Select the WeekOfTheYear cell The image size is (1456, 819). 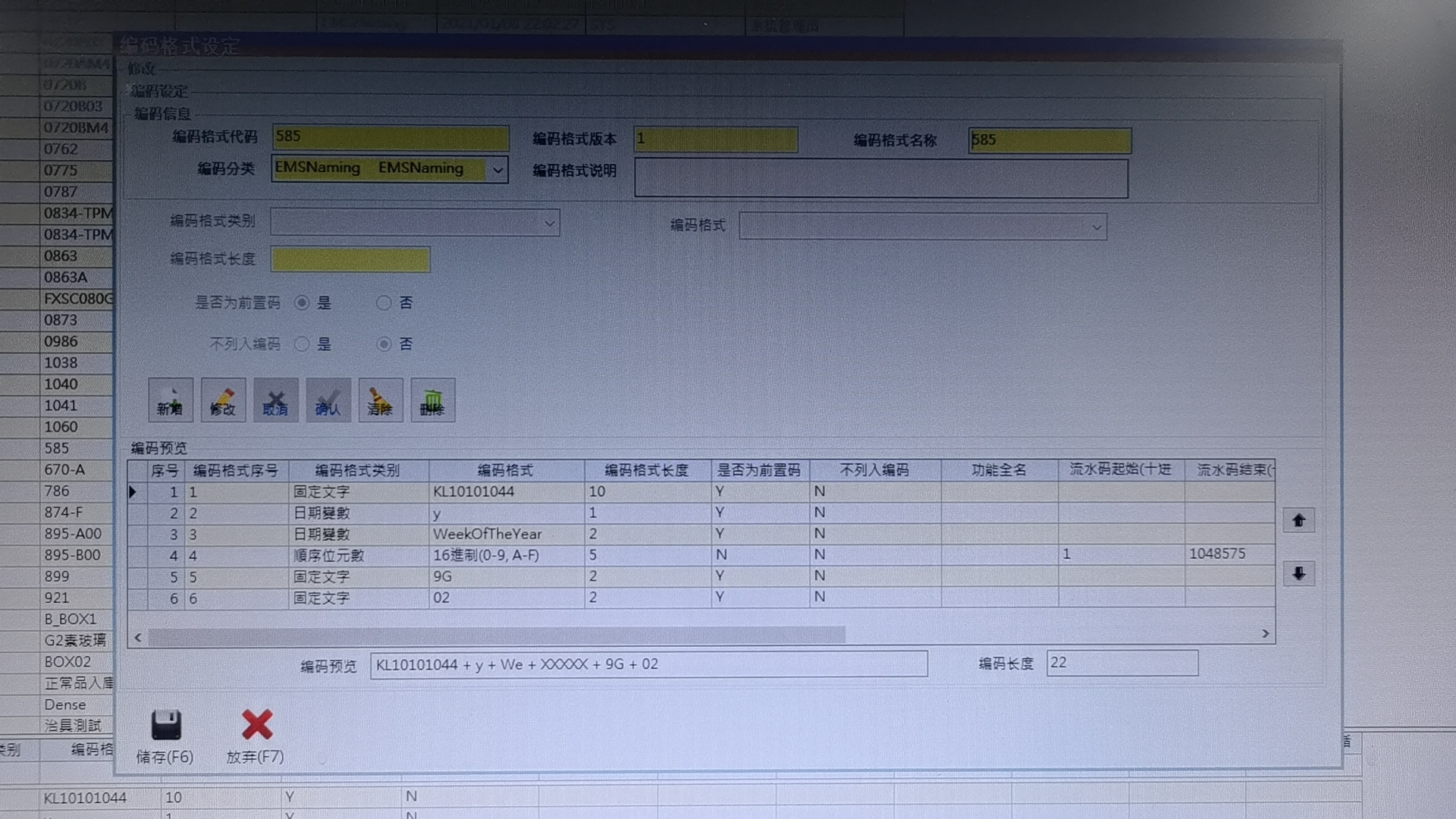[506, 534]
